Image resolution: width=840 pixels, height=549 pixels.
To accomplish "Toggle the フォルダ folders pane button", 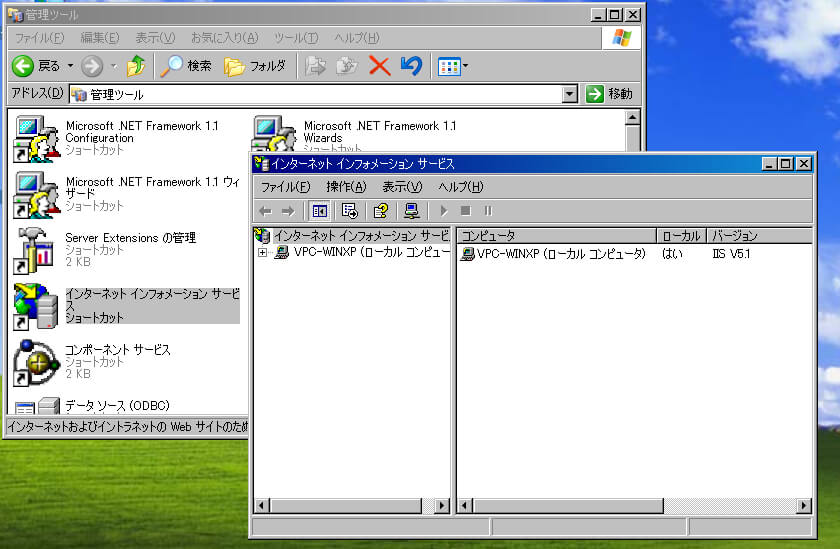I will tap(255, 66).
